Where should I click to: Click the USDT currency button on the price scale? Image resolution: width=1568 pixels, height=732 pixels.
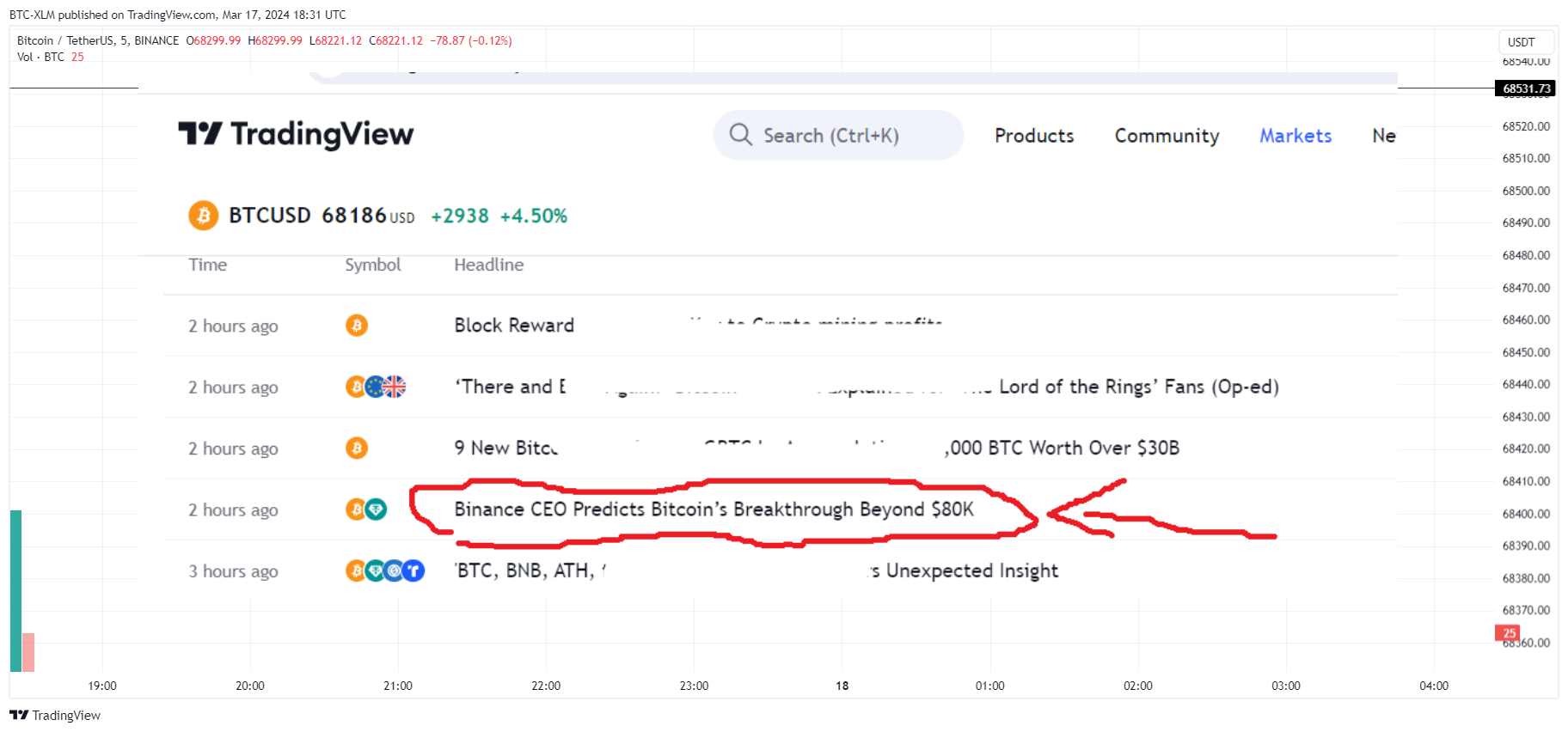(1527, 42)
